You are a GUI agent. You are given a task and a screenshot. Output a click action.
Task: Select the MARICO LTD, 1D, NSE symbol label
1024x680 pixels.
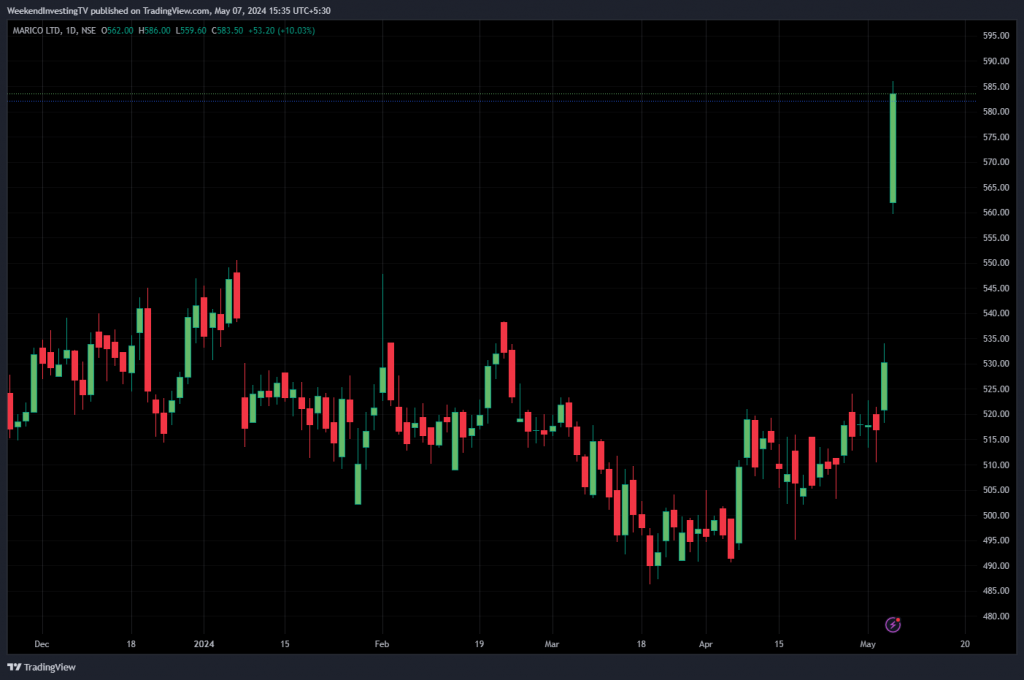tap(54, 30)
